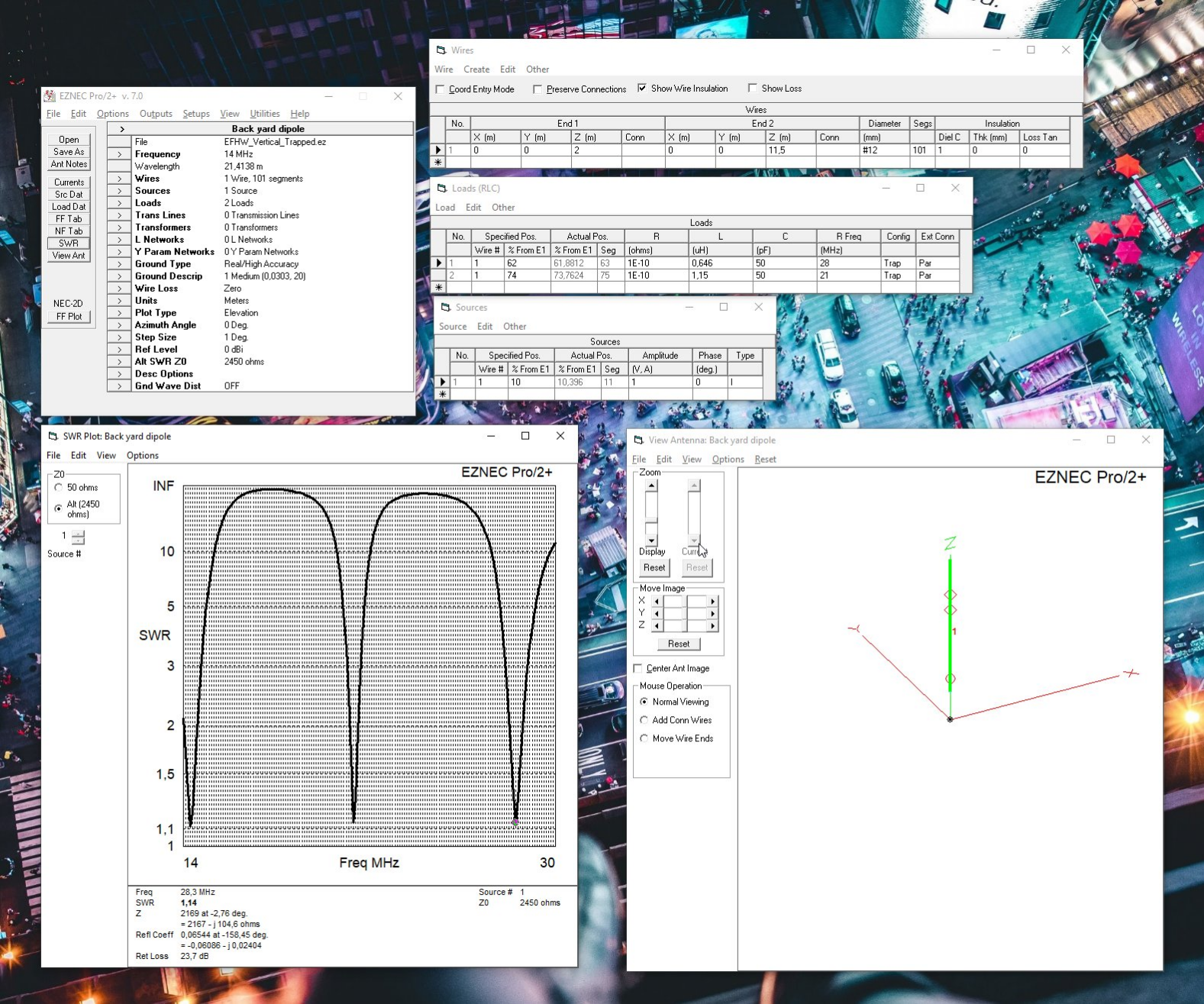This screenshot has height=1004, width=1204.
Task: Select the 50 ohms Z0 radio button
Action: pos(59,488)
